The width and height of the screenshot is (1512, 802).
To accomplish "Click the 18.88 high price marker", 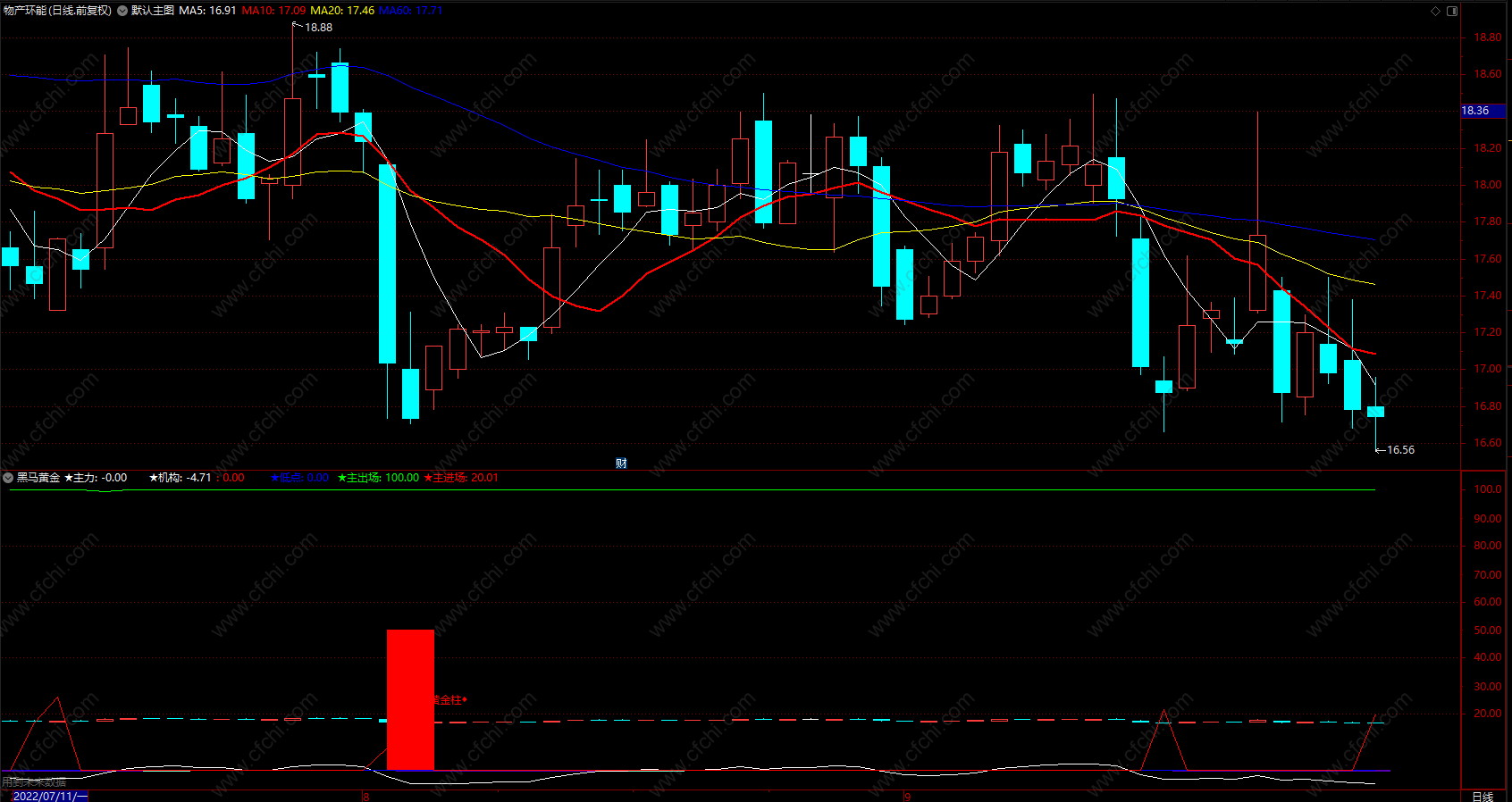I will [x=318, y=28].
